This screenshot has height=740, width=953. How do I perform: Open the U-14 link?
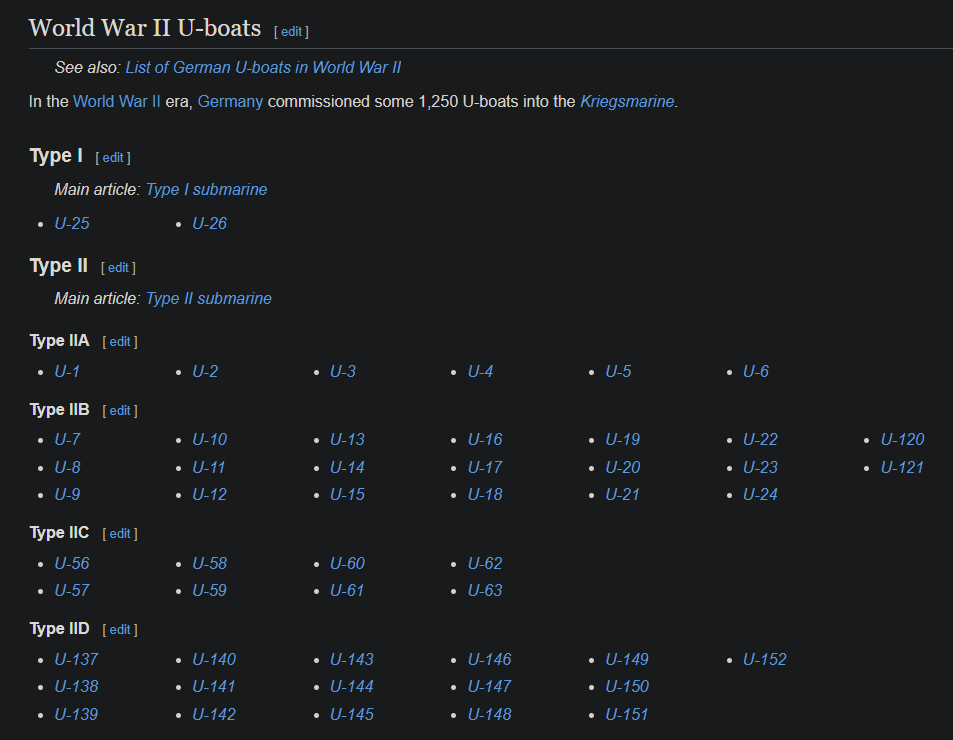tap(348, 468)
